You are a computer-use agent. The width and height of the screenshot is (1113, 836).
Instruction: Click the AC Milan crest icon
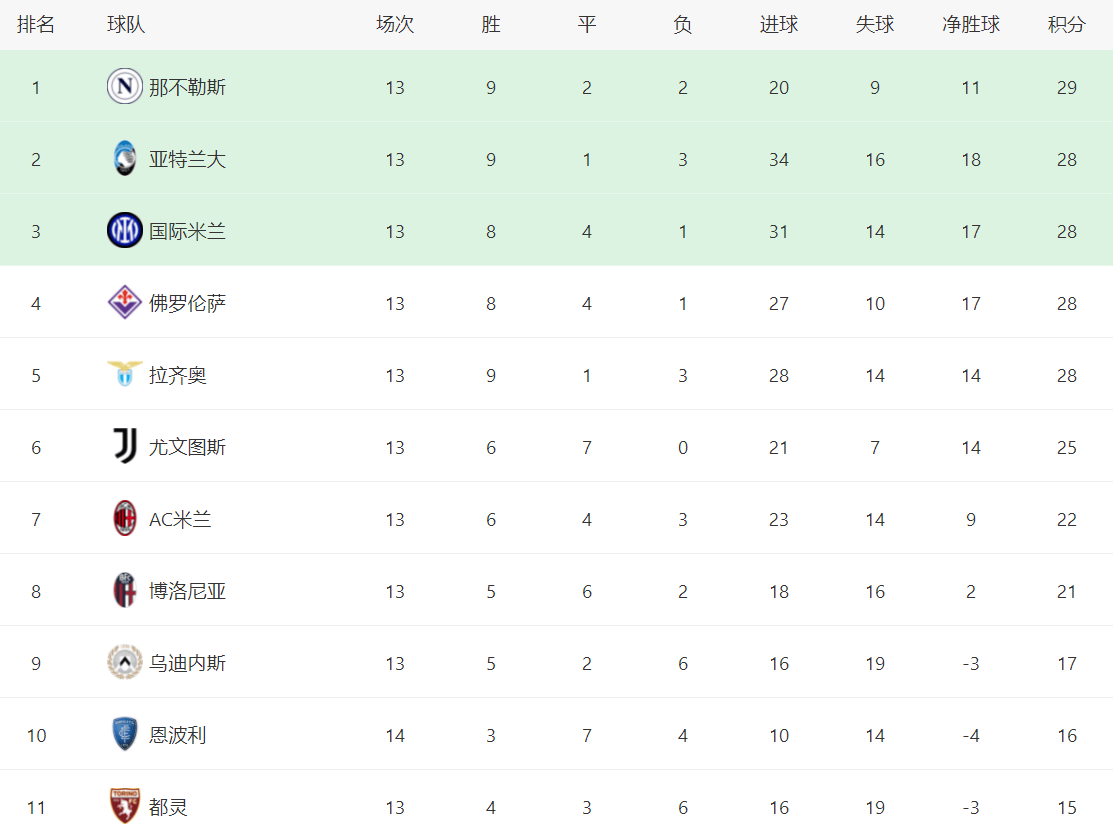point(125,519)
